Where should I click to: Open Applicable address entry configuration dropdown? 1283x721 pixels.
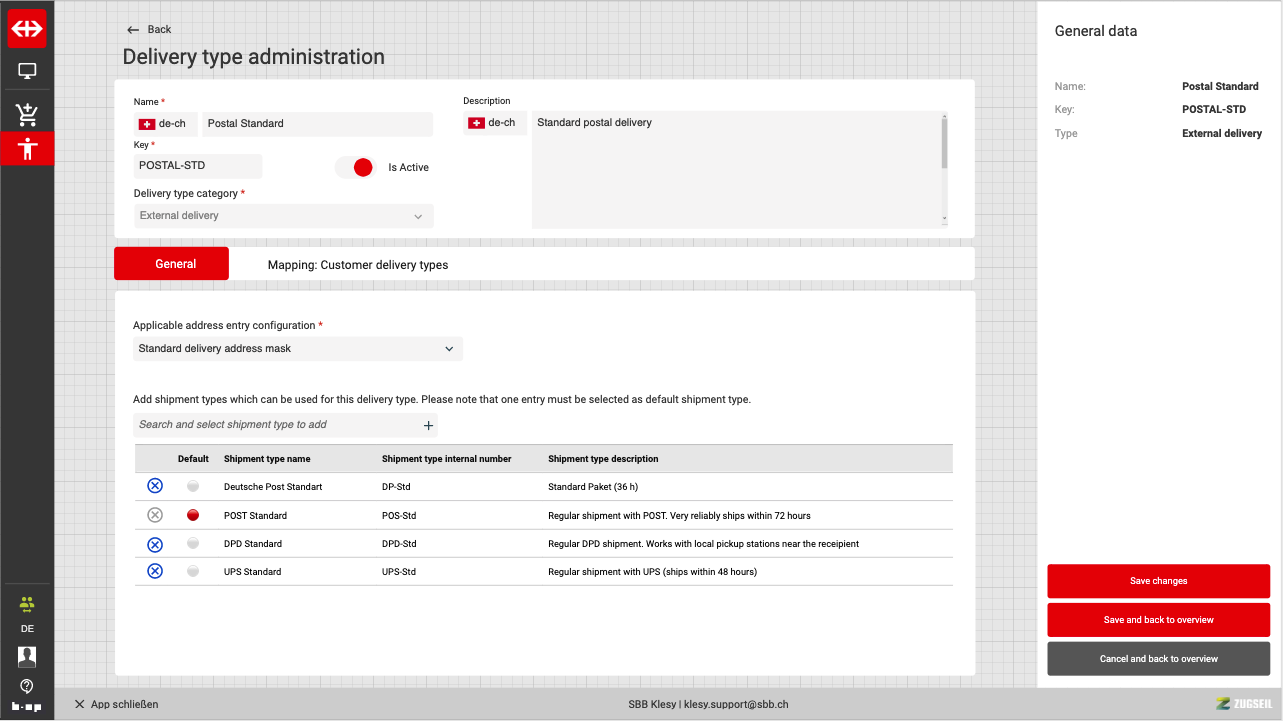point(298,349)
